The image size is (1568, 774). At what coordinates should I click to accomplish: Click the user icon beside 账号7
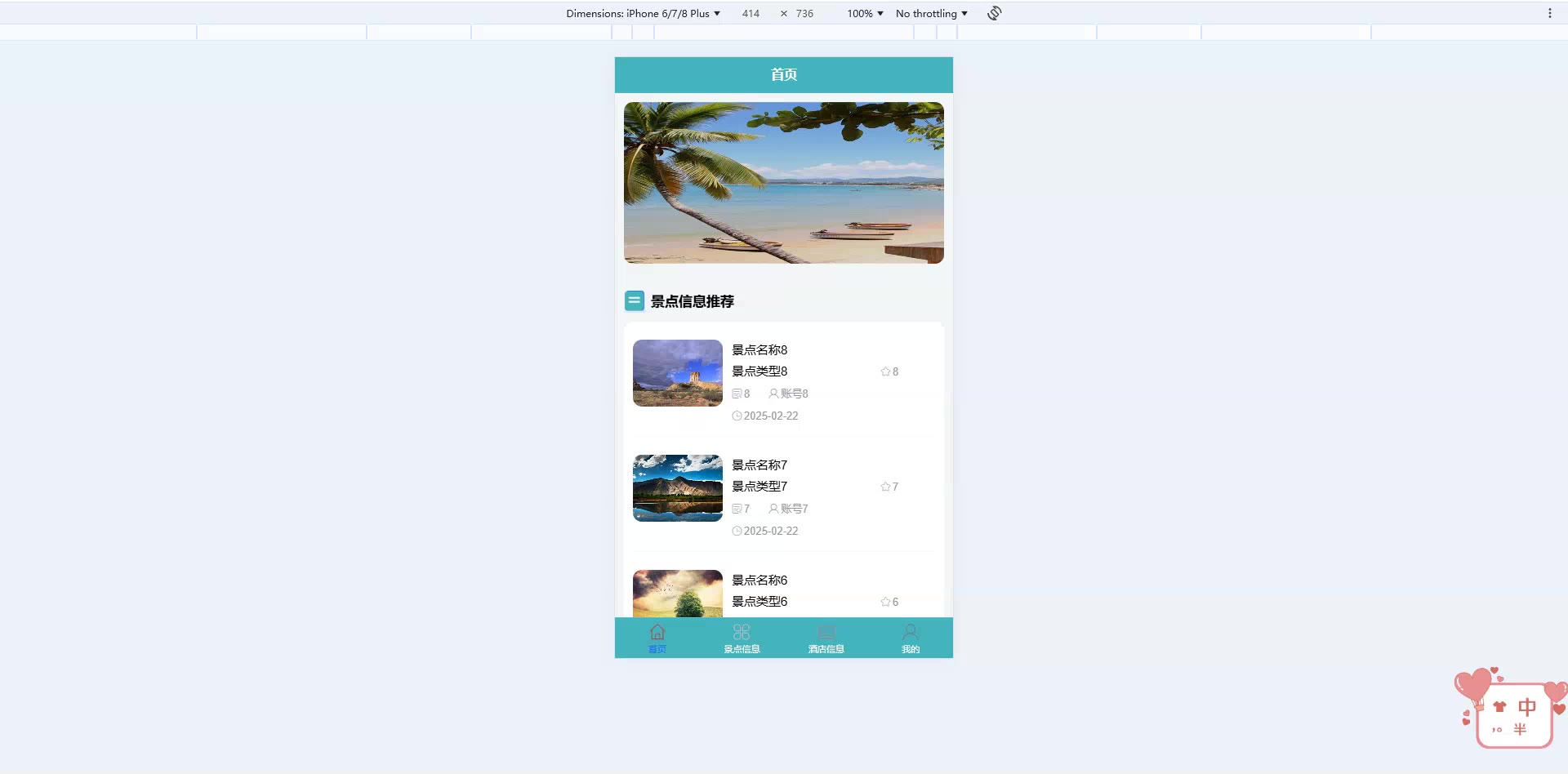point(773,509)
